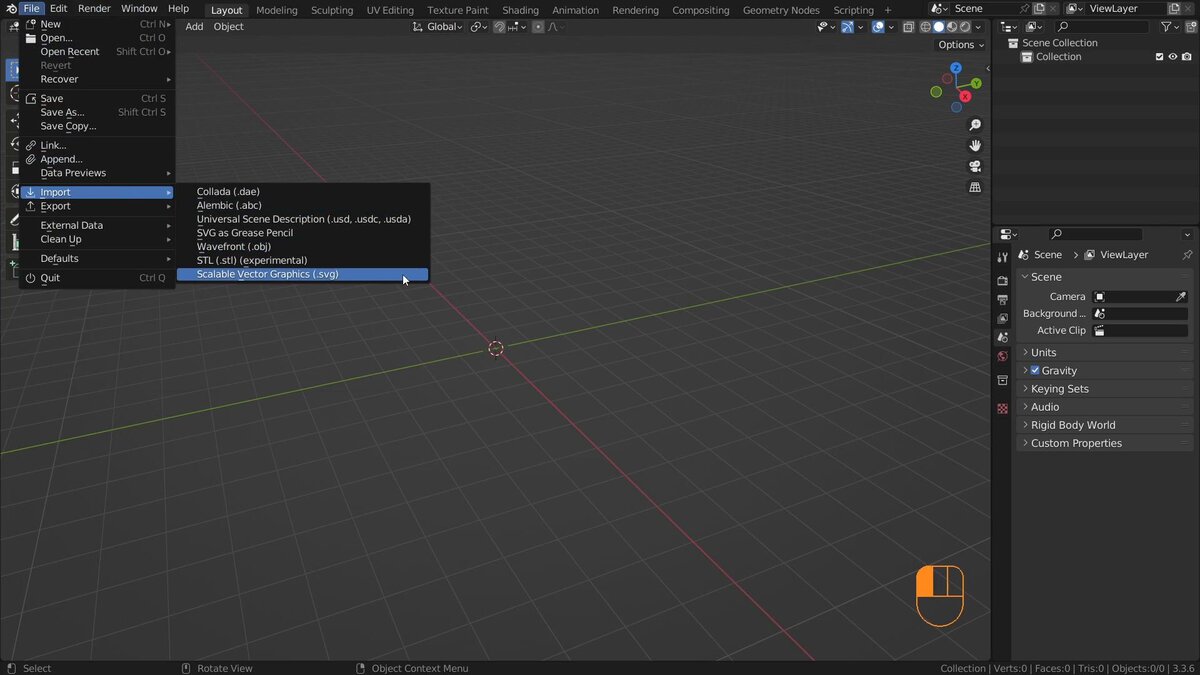Add a workspace with the plus icon

tap(888, 10)
